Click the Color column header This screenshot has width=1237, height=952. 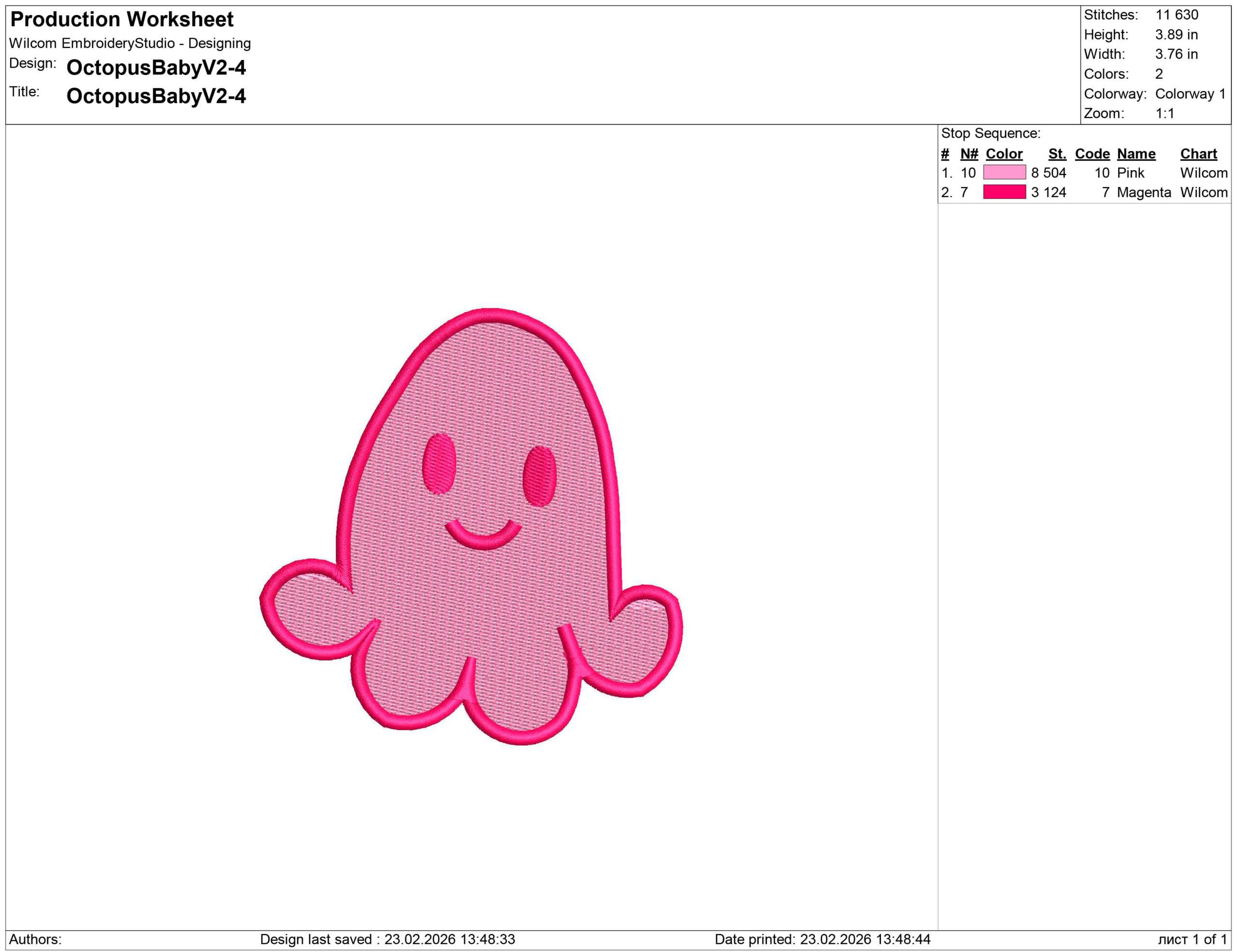coord(1004,154)
